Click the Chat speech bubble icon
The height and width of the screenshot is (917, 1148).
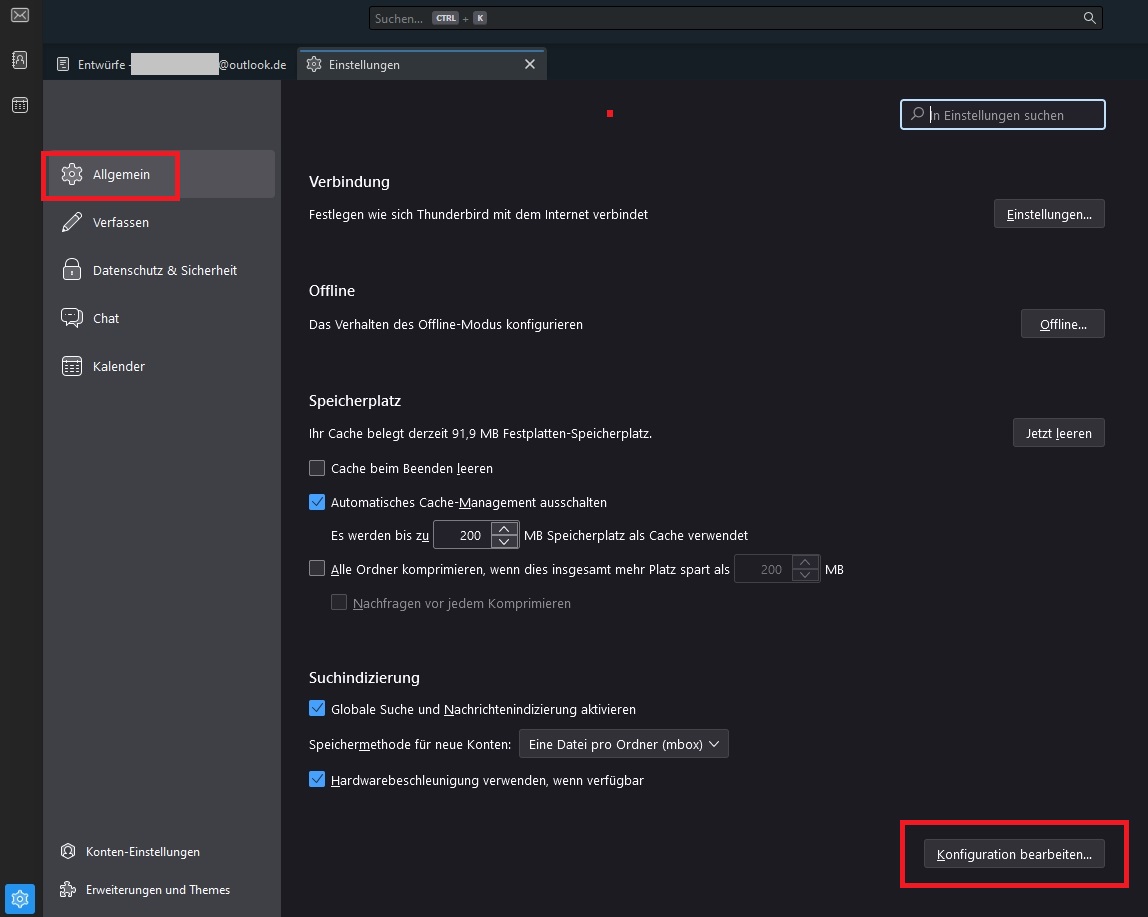tap(72, 318)
